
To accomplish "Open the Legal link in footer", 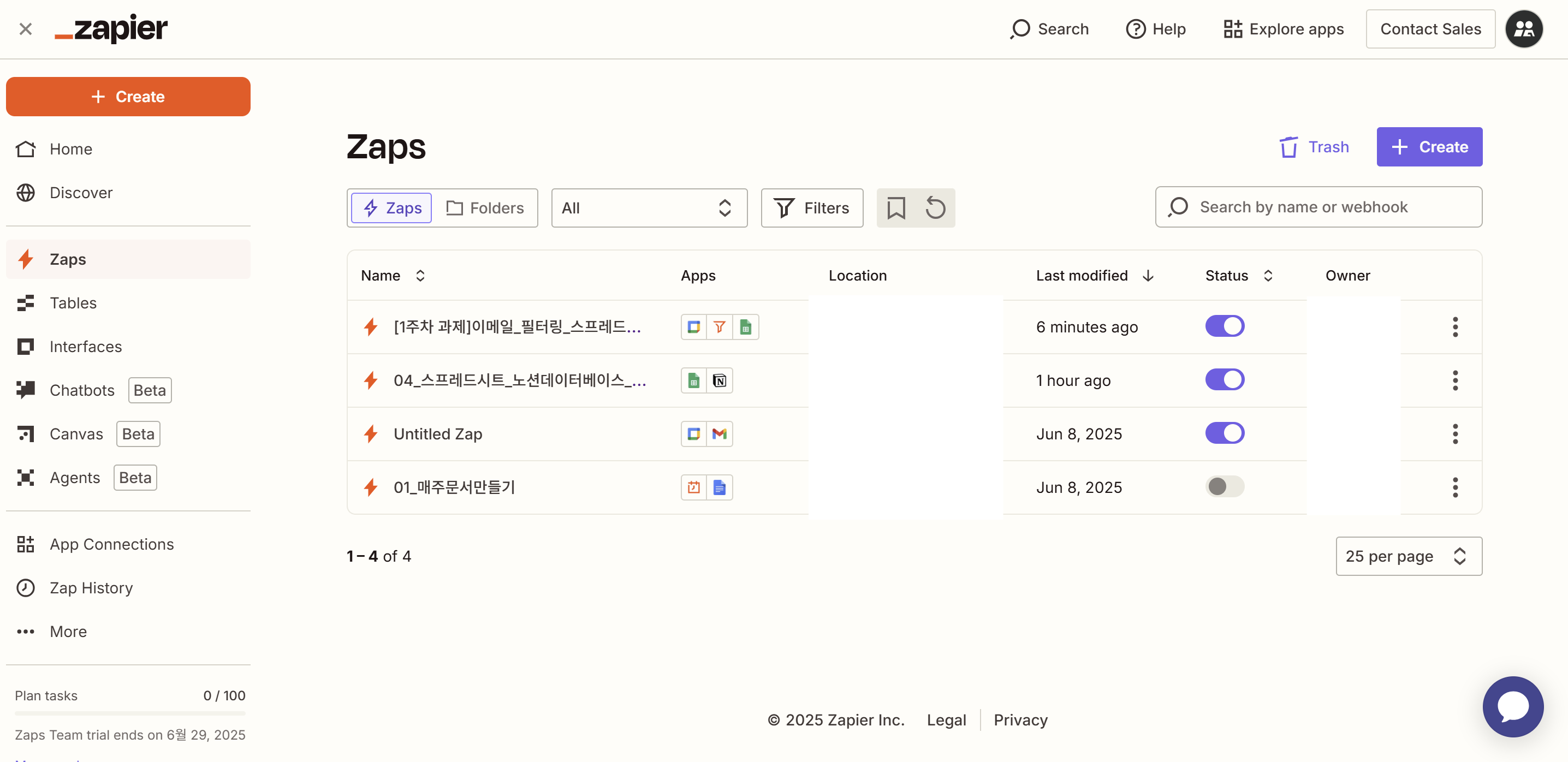I will [x=947, y=720].
